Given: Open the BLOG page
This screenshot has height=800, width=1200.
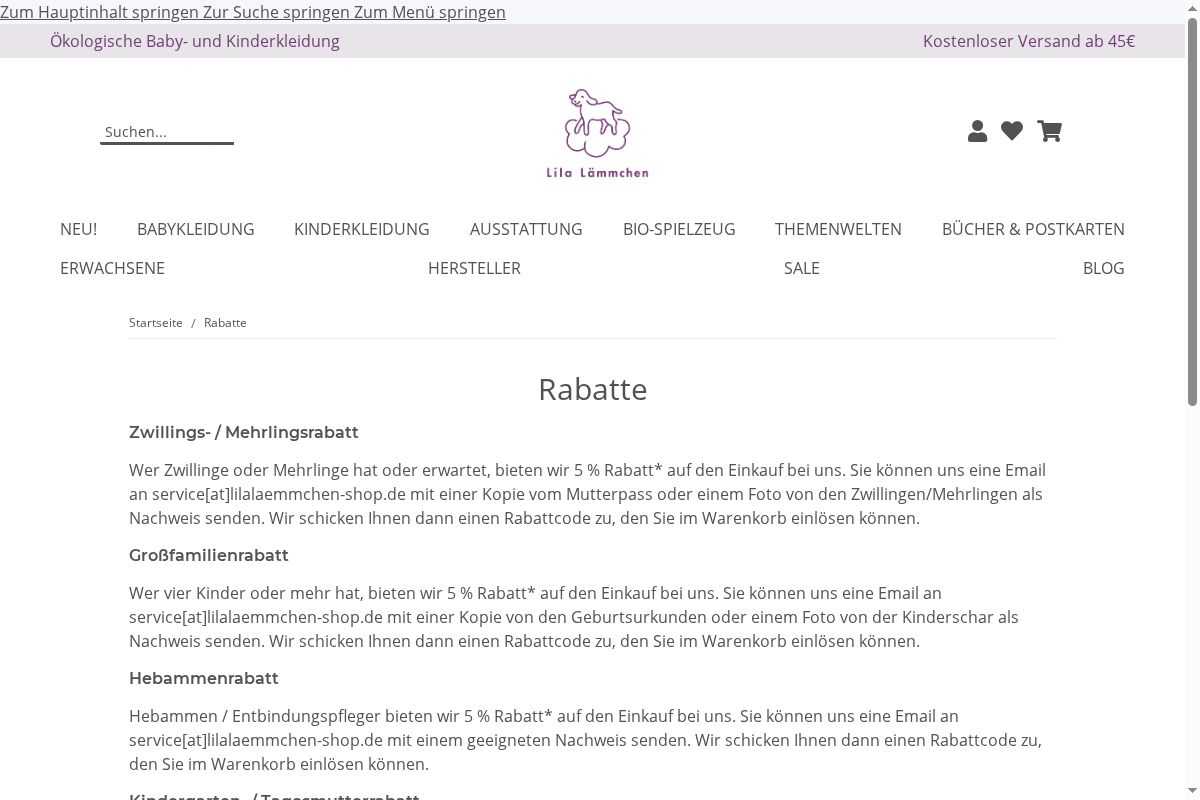Looking at the screenshot, I should point(1103,268).
